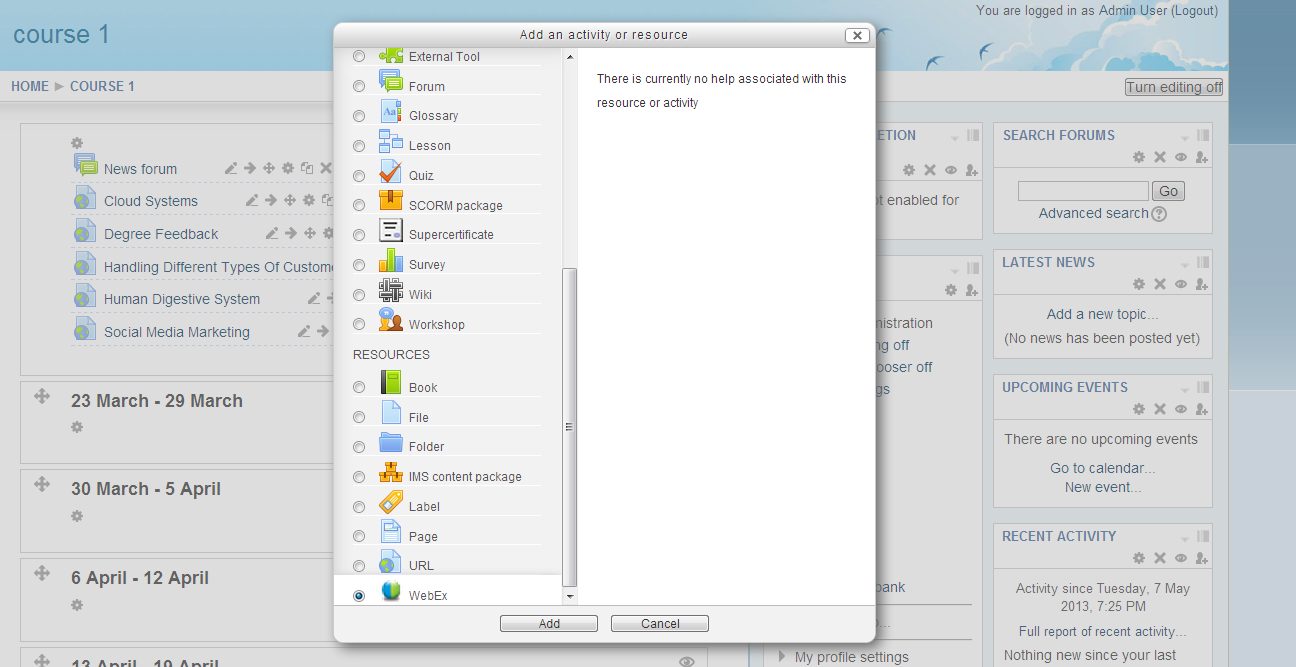Image resolution: width=1296 pixels, height=667 pixels.
Task: Click the Survey bar chart icon
Action: tap(390, 261)
